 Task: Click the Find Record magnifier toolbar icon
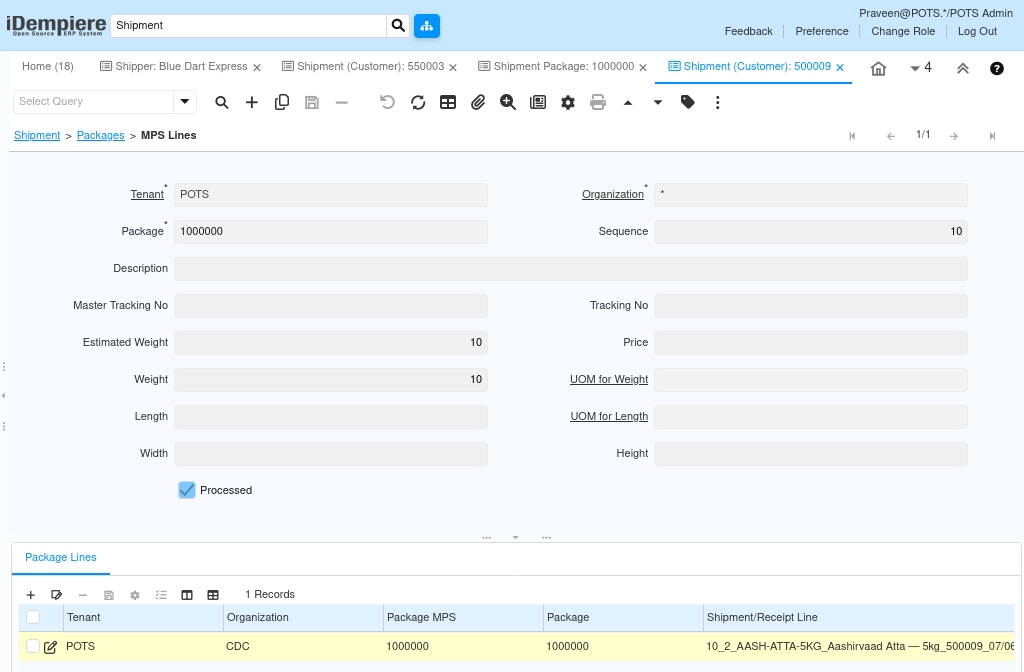coord(222,103)
